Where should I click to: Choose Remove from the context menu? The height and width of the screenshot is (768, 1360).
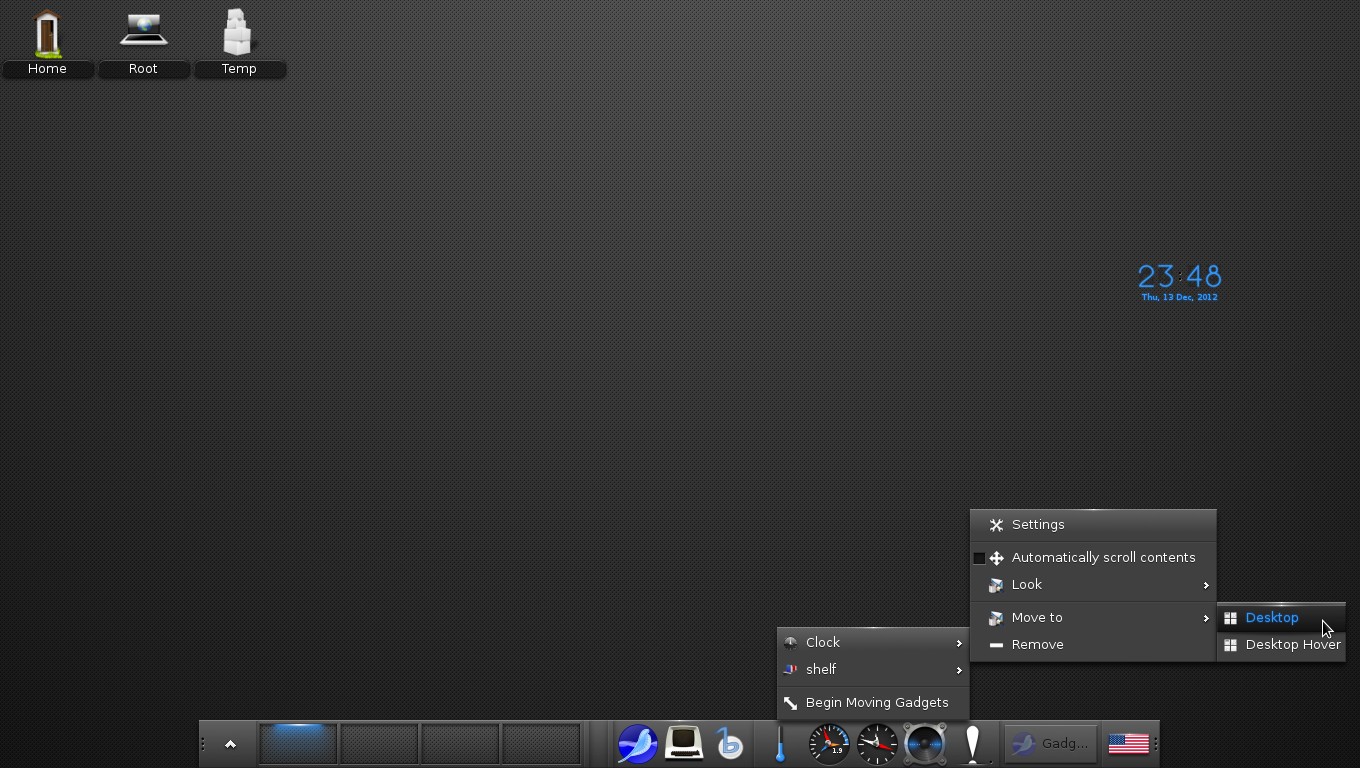tap(1037, 644)
